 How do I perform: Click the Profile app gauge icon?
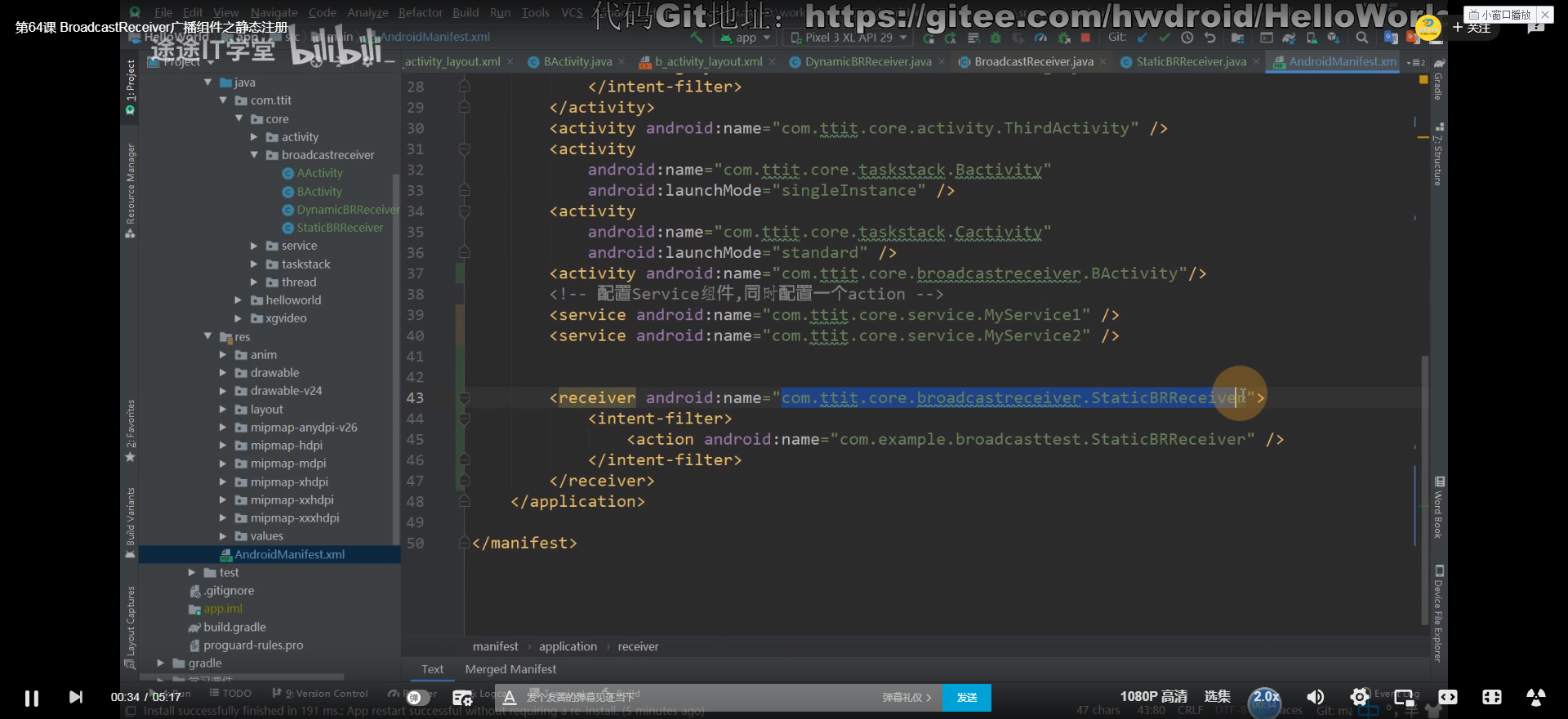[x=1040, y=38]
